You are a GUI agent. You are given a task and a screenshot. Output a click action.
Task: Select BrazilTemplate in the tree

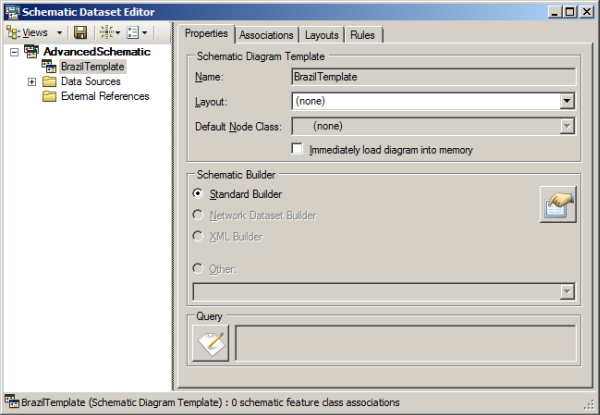click(93, 67)
